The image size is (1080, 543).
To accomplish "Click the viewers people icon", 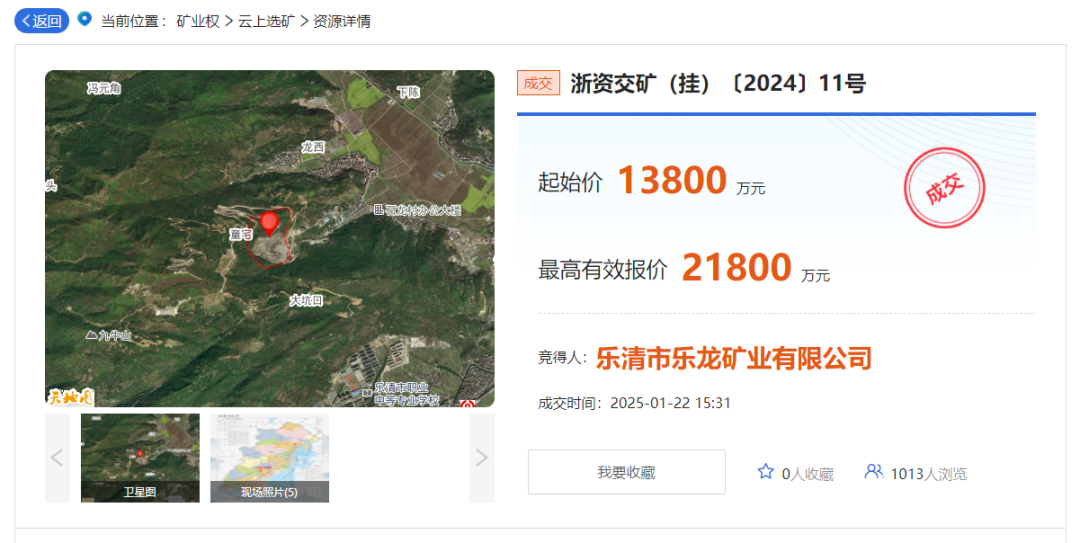I will (x=874, y=472).
